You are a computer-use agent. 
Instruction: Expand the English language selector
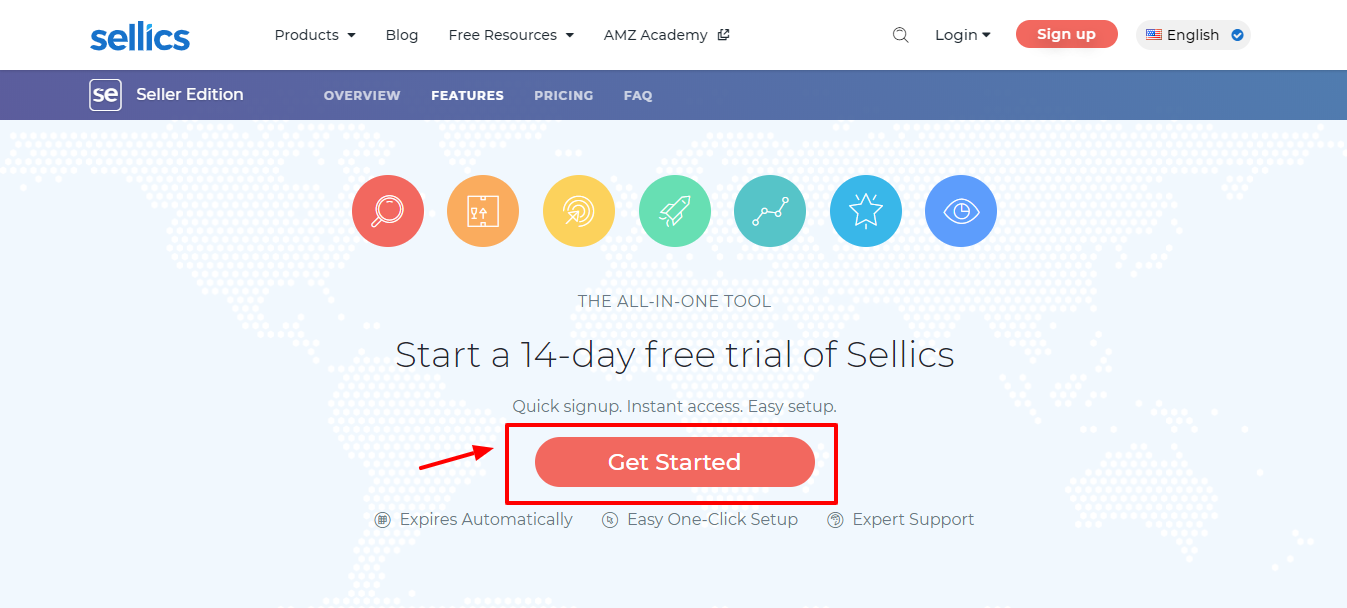coord(1192,34)
